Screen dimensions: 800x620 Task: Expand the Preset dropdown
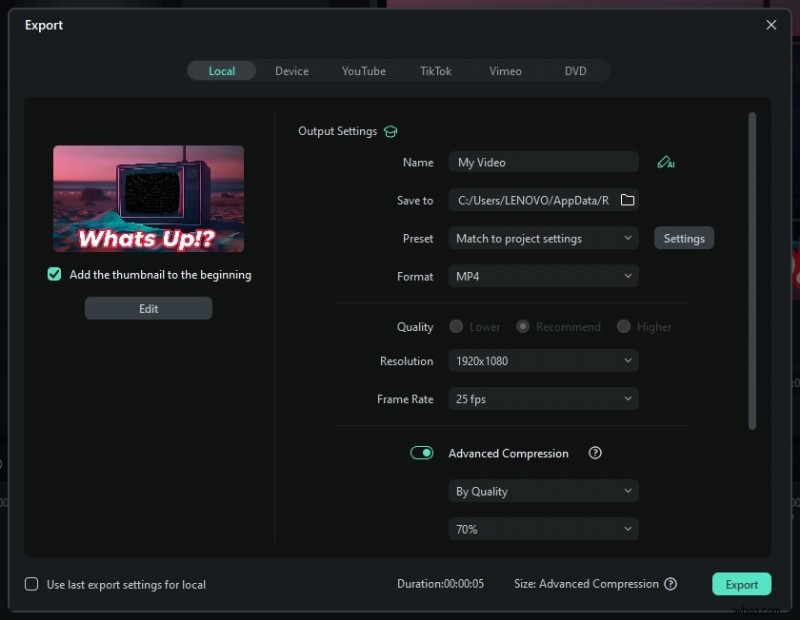(543, 238)
